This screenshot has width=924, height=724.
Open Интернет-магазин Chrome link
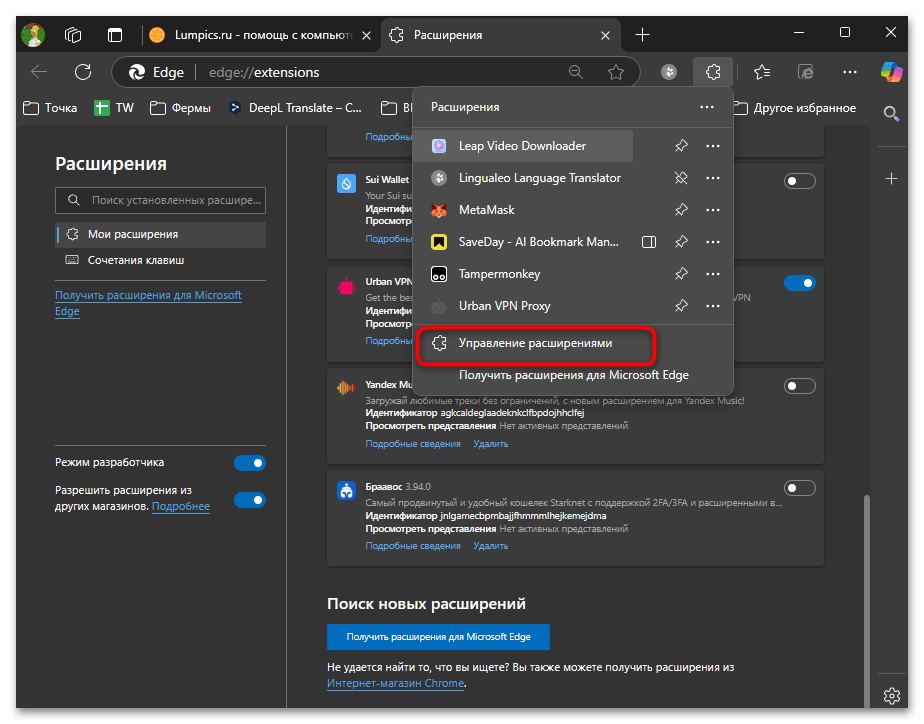(395, 683)
